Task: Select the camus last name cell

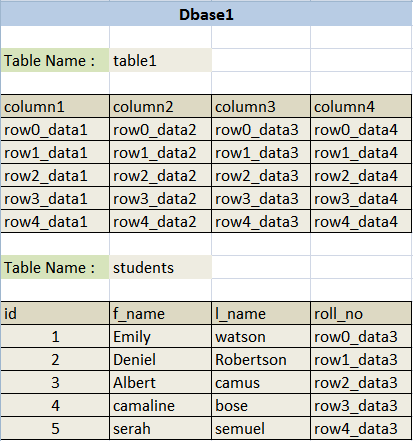Action: (261, 382)
